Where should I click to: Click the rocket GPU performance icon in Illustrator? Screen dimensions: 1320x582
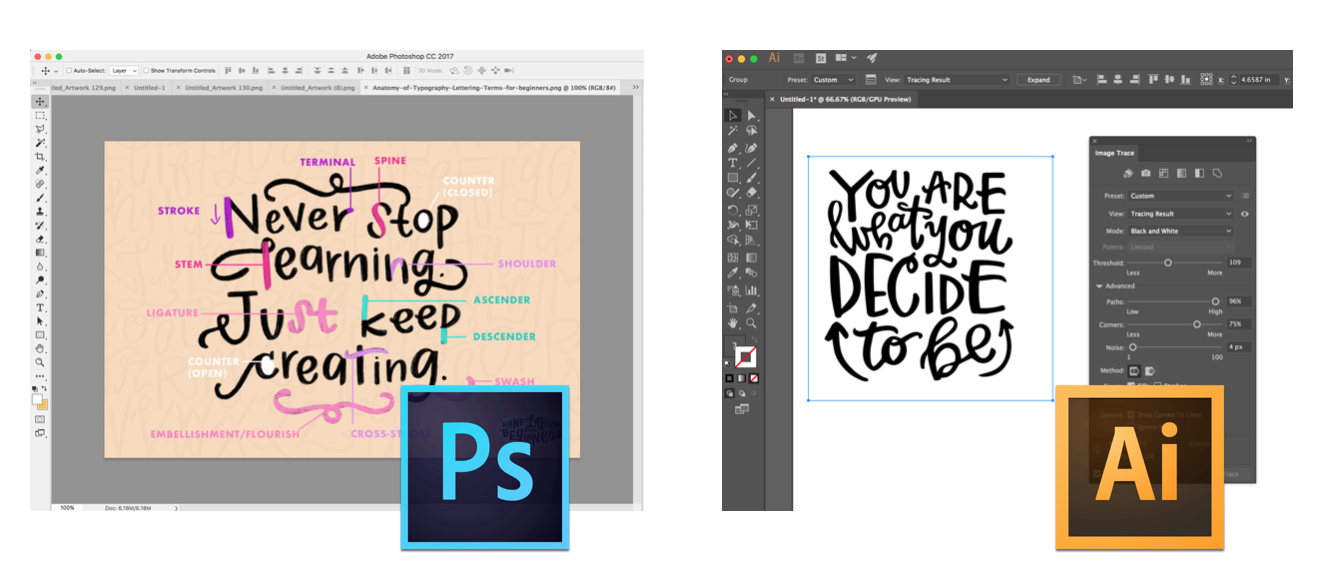[871, 58]
